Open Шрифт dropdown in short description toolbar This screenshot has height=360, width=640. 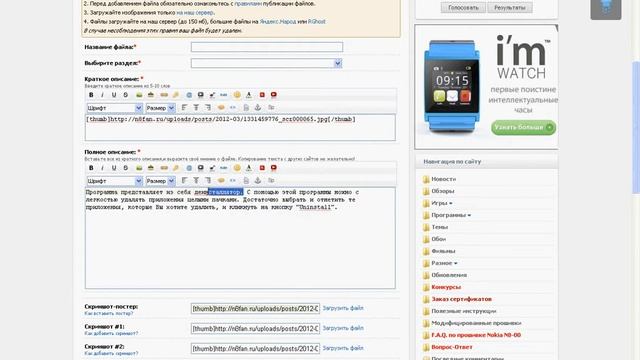[x=114, y=108]
